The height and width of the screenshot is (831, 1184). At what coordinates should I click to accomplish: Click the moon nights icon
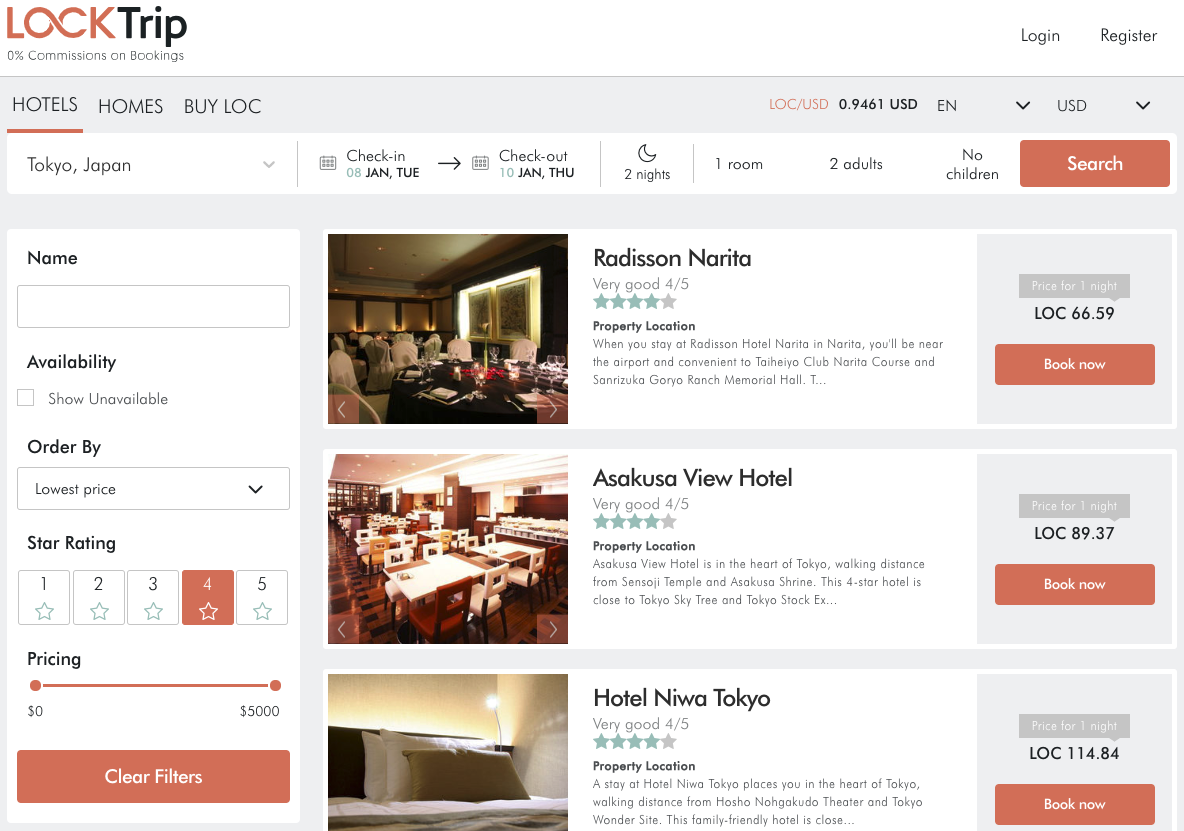pos(647,153)
